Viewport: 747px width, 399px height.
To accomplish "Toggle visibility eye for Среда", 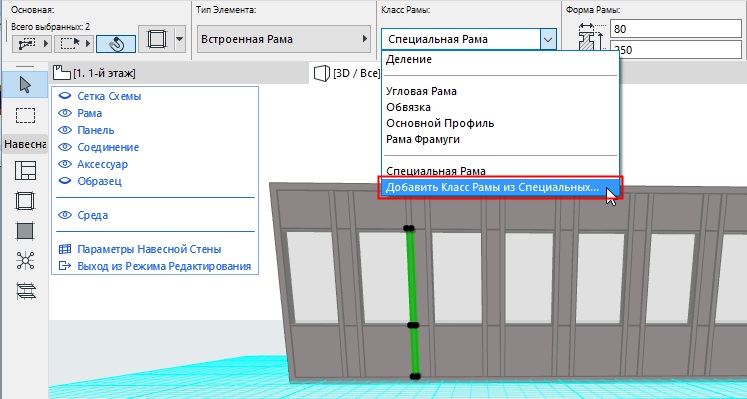I will [x=64, y=215].
